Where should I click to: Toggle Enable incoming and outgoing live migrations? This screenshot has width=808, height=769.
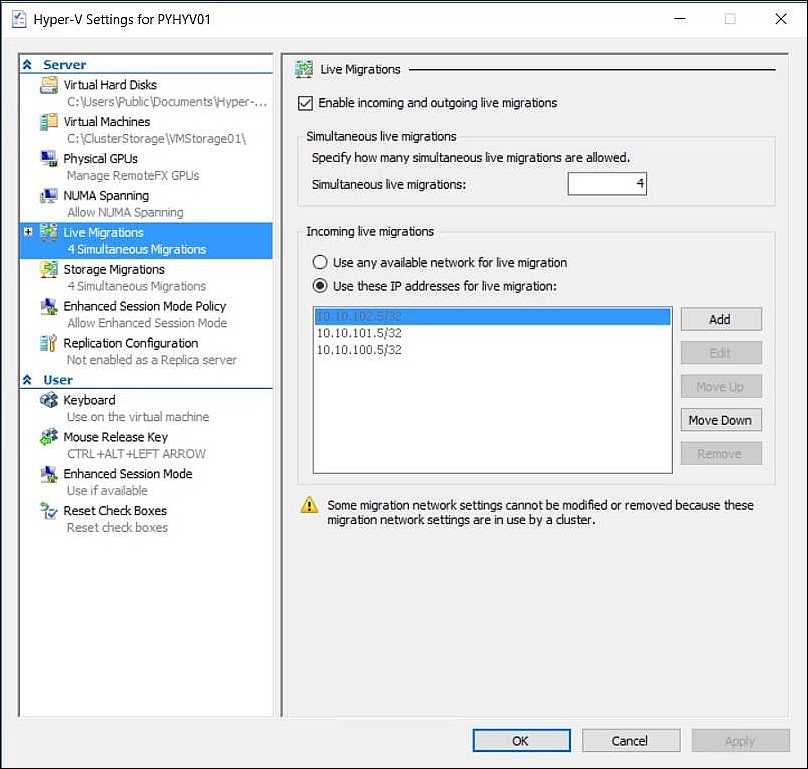point(306,103)
